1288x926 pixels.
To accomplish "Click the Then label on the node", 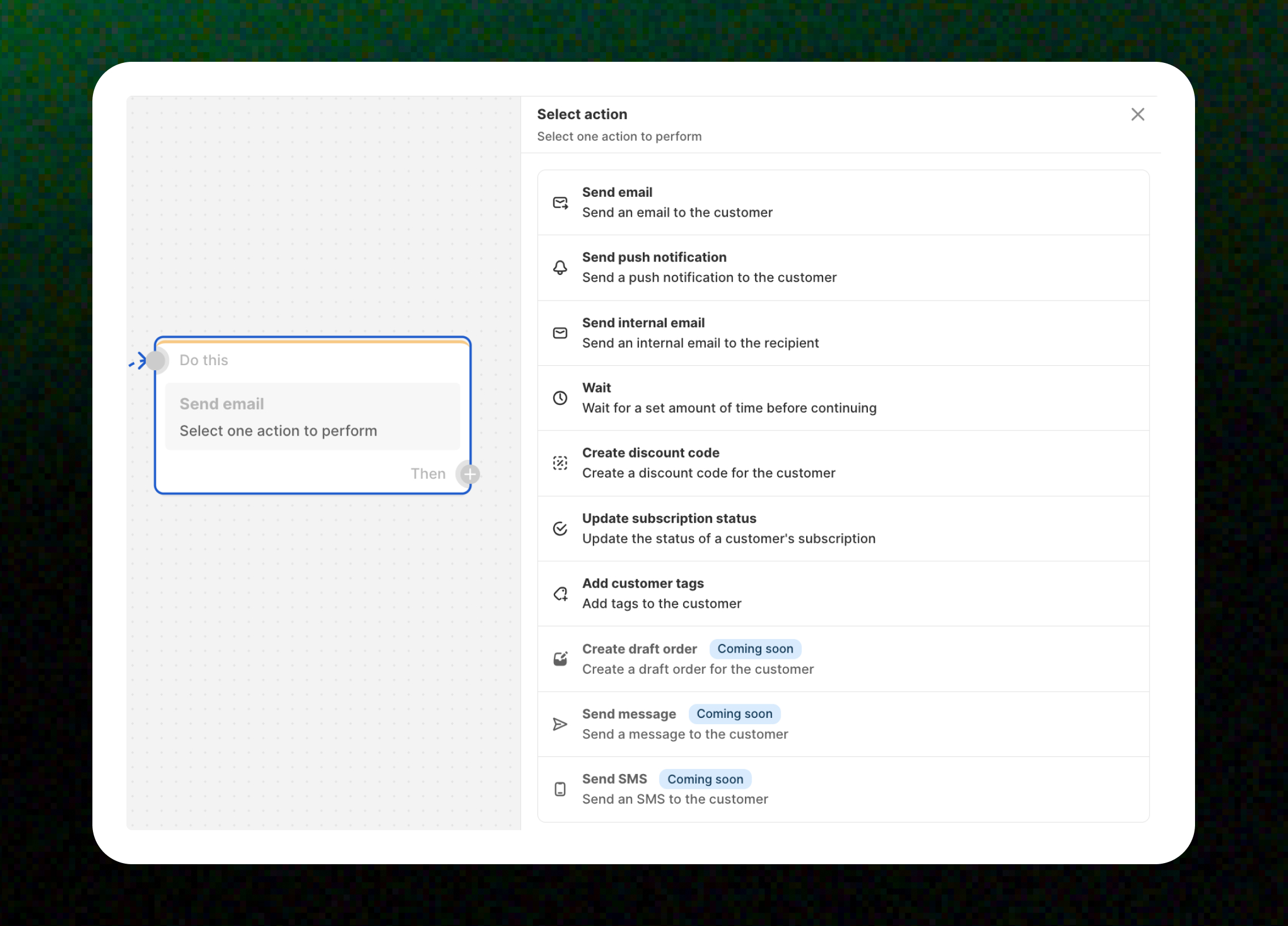I will coord(427,474).
